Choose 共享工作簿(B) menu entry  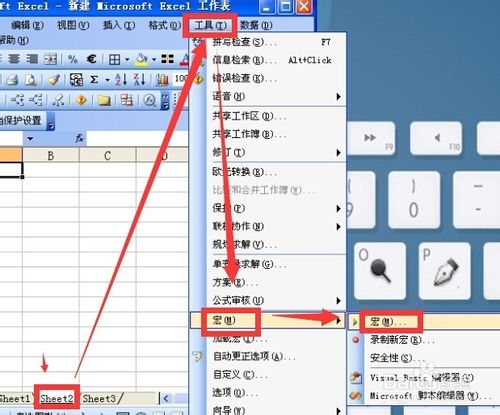click(x=268, y=134)
